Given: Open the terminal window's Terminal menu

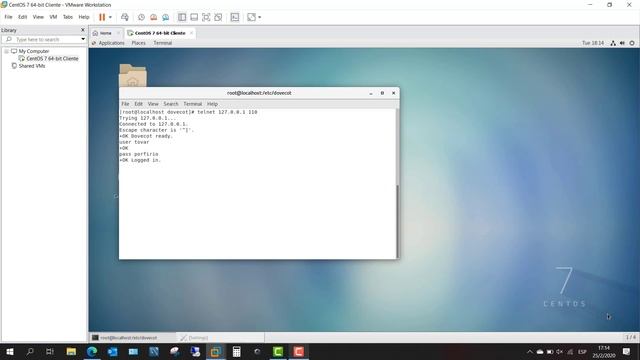Looking at the screenshot, I should pyautogui.click(x=193, y=104).
